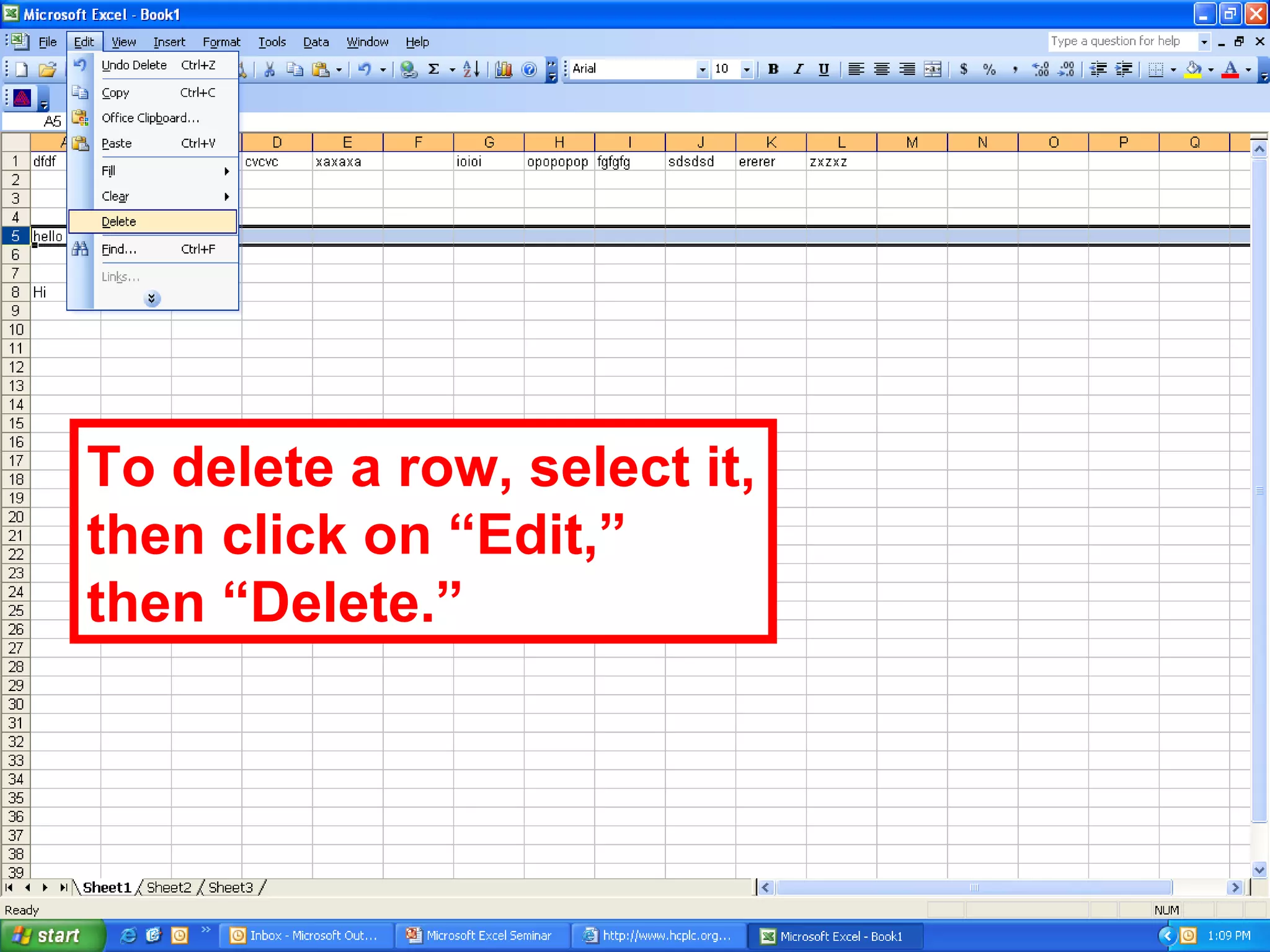
Task: Switch to Microsoft Excel Seminar taskbar button
Action: click(x=482, y=936)
